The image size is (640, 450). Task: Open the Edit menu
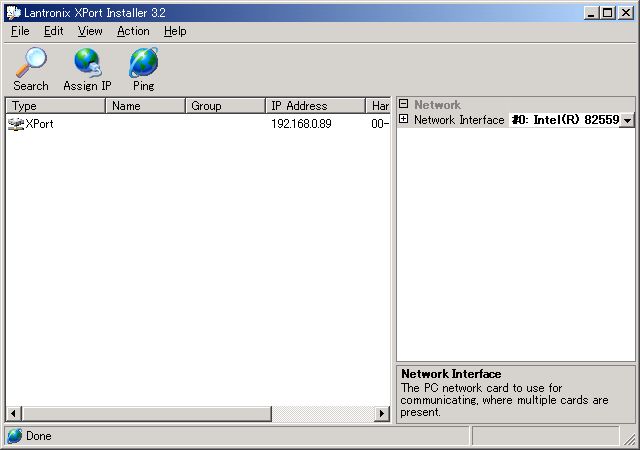[x=53, y=31]
